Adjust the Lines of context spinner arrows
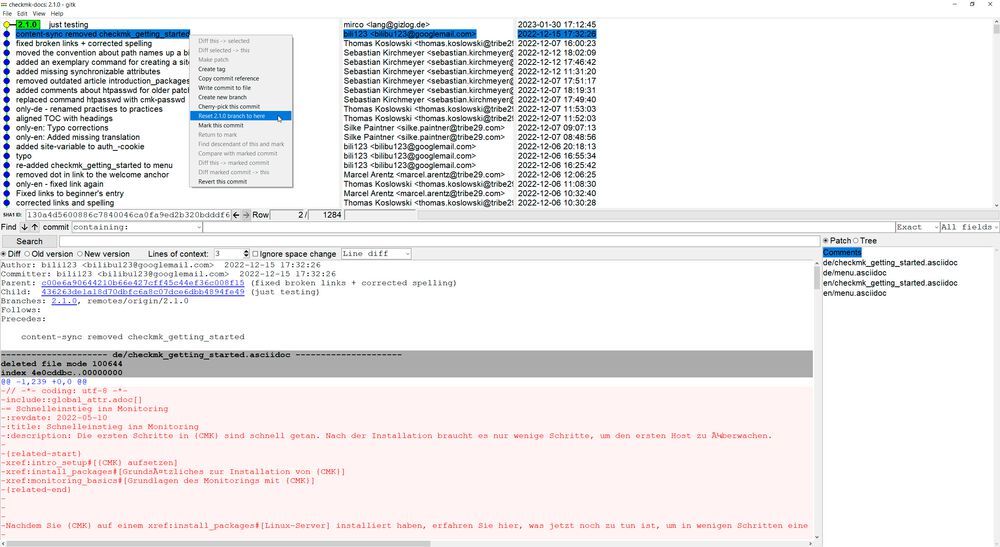Image resolution: width=1000 pixels, height=547 pixels. coord(246,254)
